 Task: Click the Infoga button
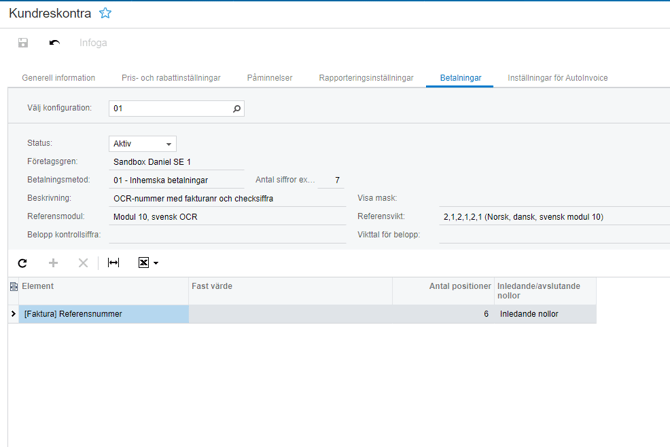pyautogui.click(x=93, y=43)
